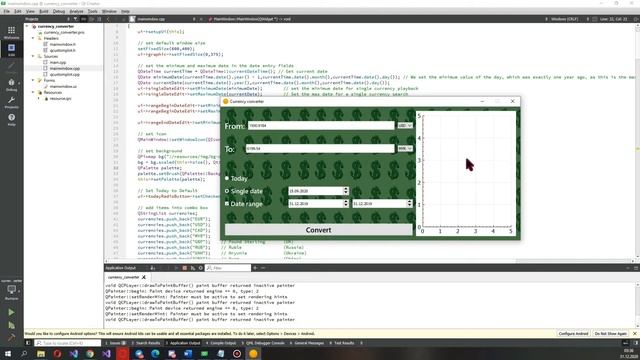Open the From currency dropdown
640x360 pixels.
405,126
